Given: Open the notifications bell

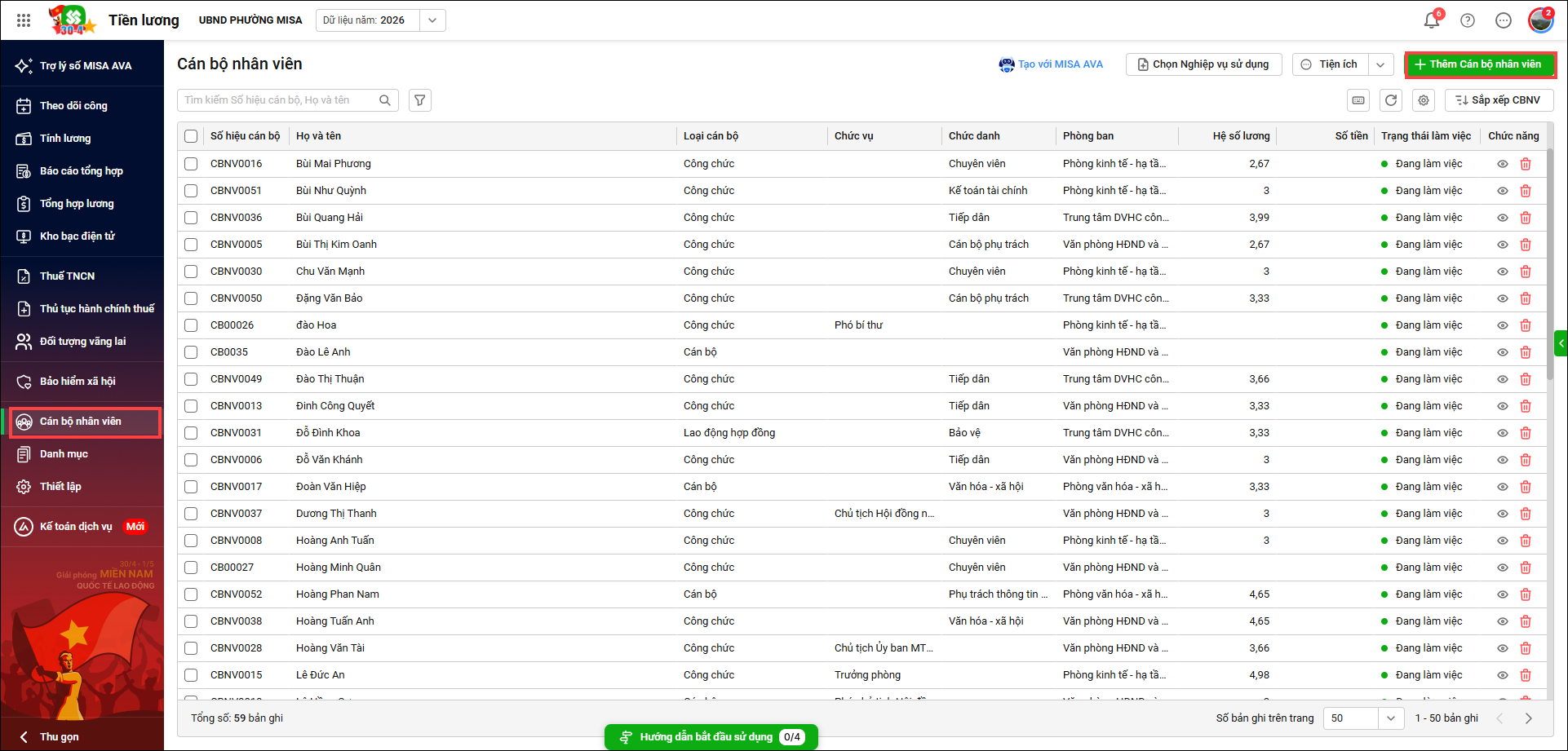Looking at the screenshot, I should click(x=1432, y=20).
